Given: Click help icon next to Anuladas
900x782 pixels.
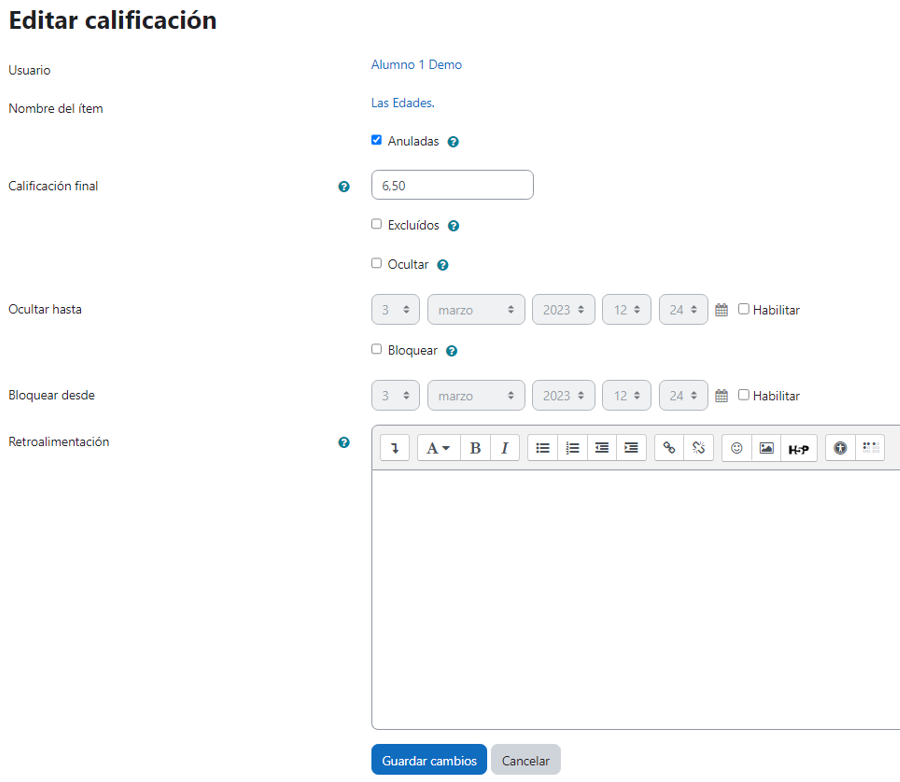Looking at the screenshot, I should (453, 142).
